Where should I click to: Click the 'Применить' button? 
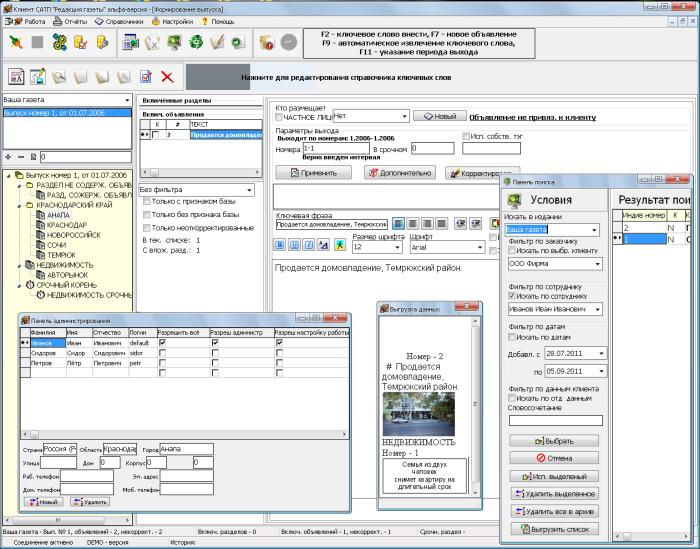click(312, 172)
